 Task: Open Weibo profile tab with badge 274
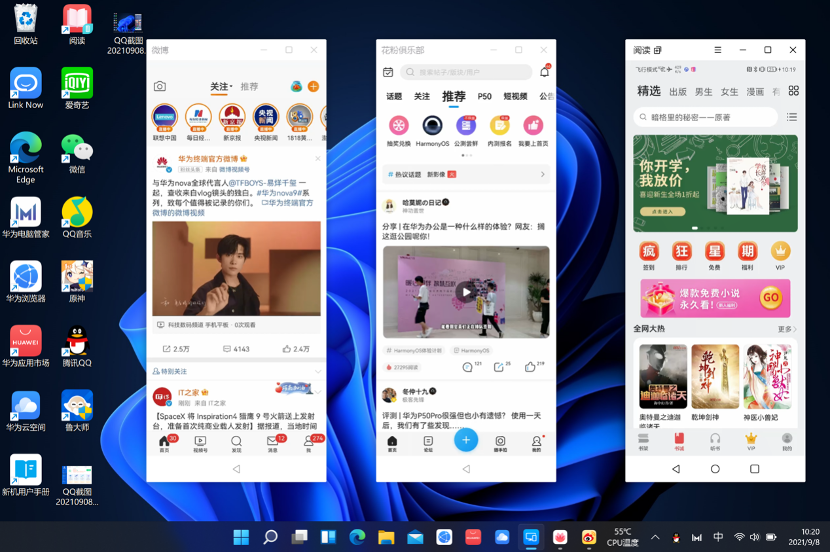tap(309, 443)
